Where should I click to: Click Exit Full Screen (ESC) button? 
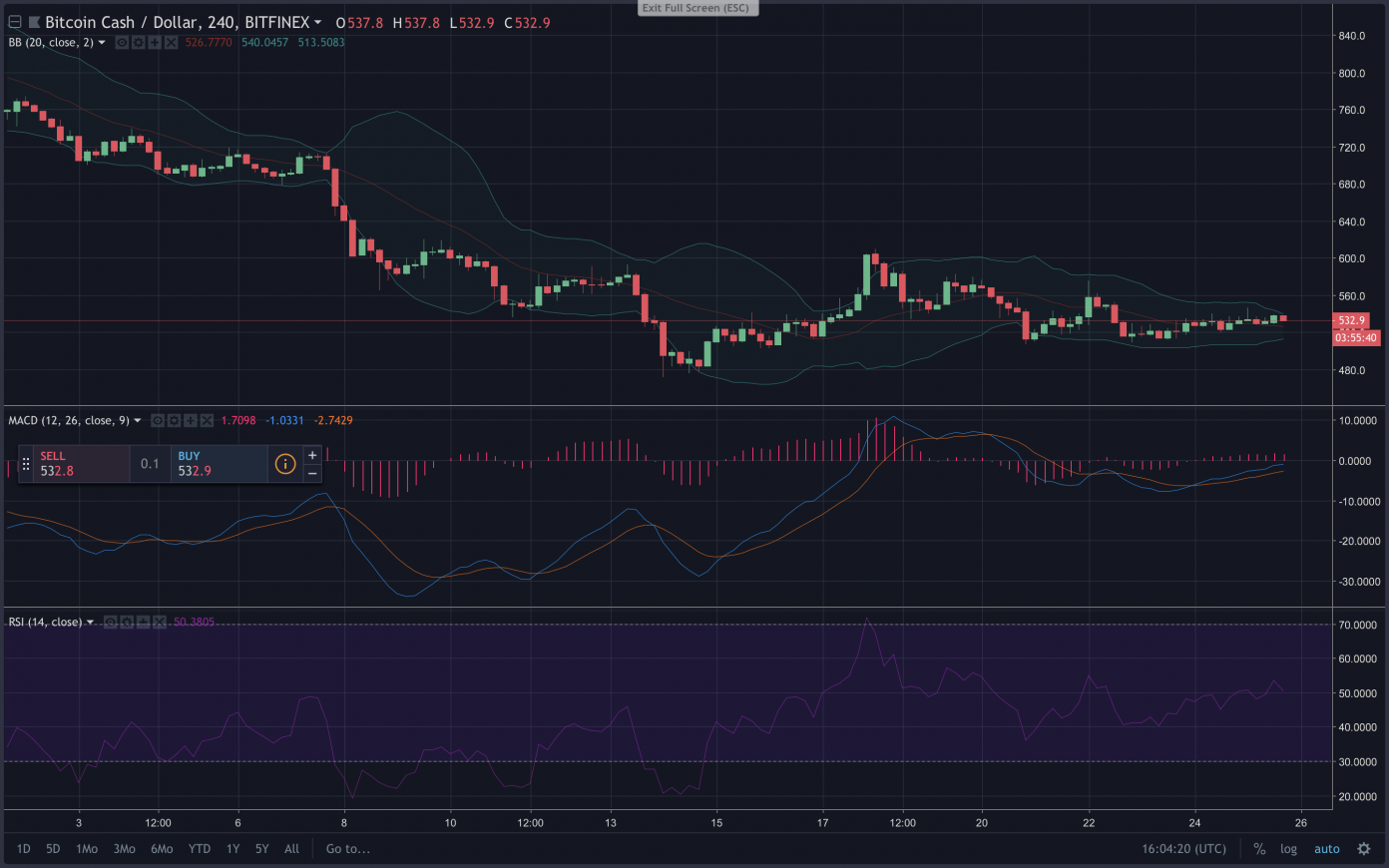click(698, 8)
